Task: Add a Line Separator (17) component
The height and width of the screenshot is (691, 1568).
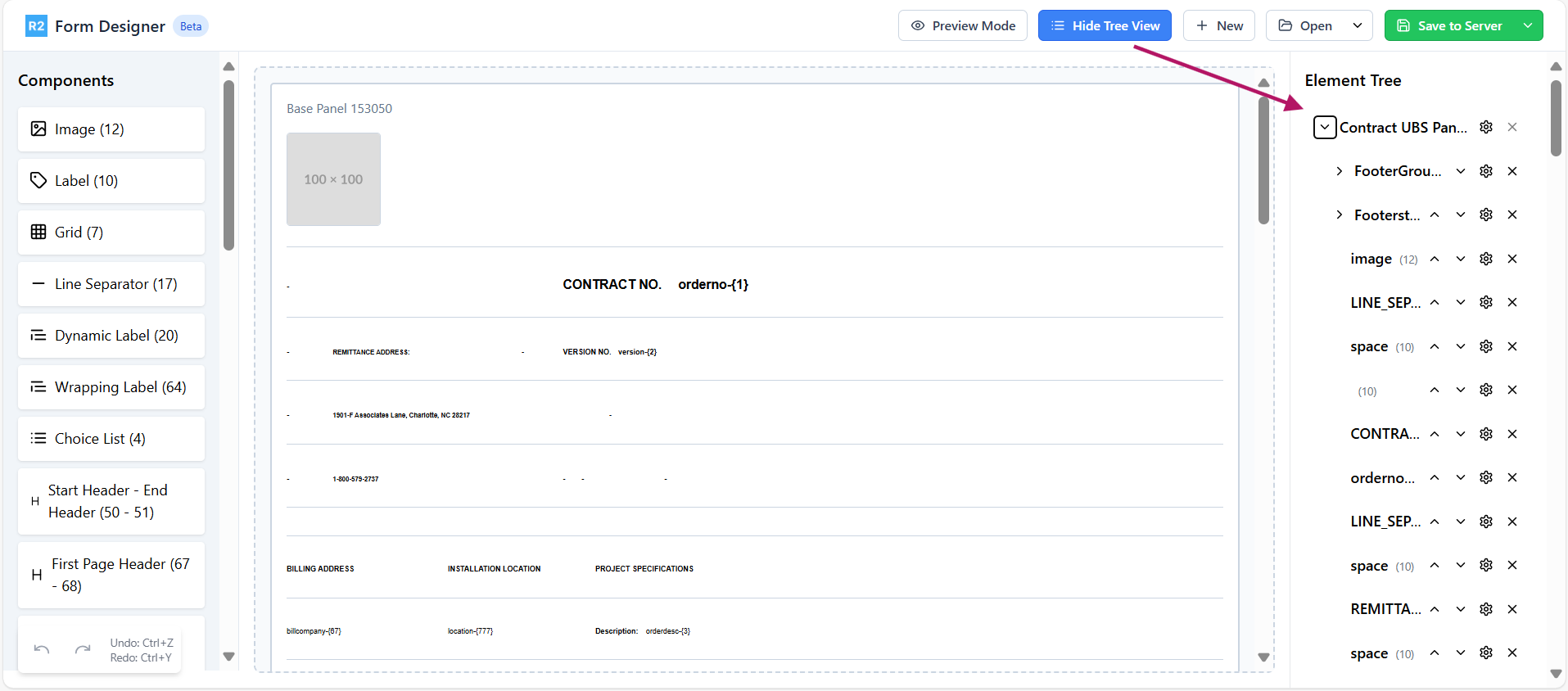Action: [111, 284]
